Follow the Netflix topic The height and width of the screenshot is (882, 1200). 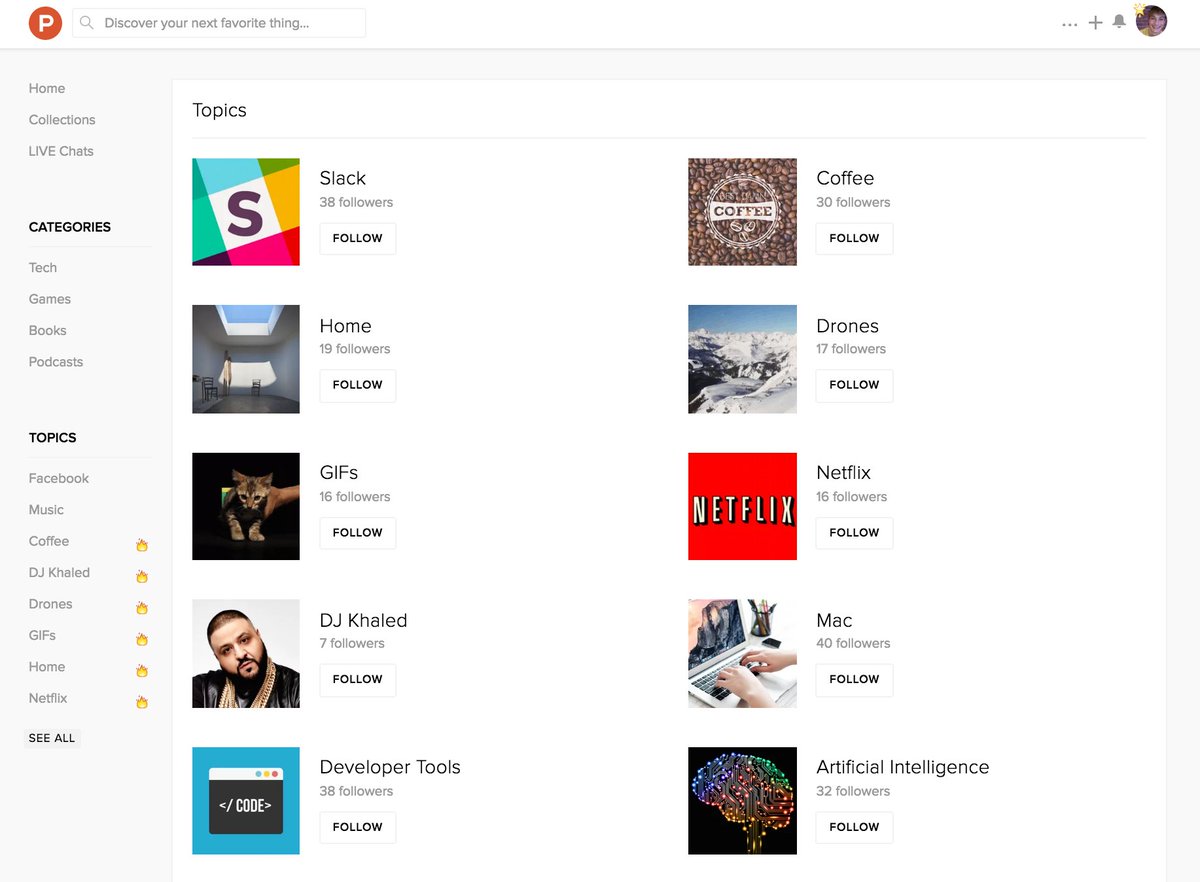pos(854,532)
